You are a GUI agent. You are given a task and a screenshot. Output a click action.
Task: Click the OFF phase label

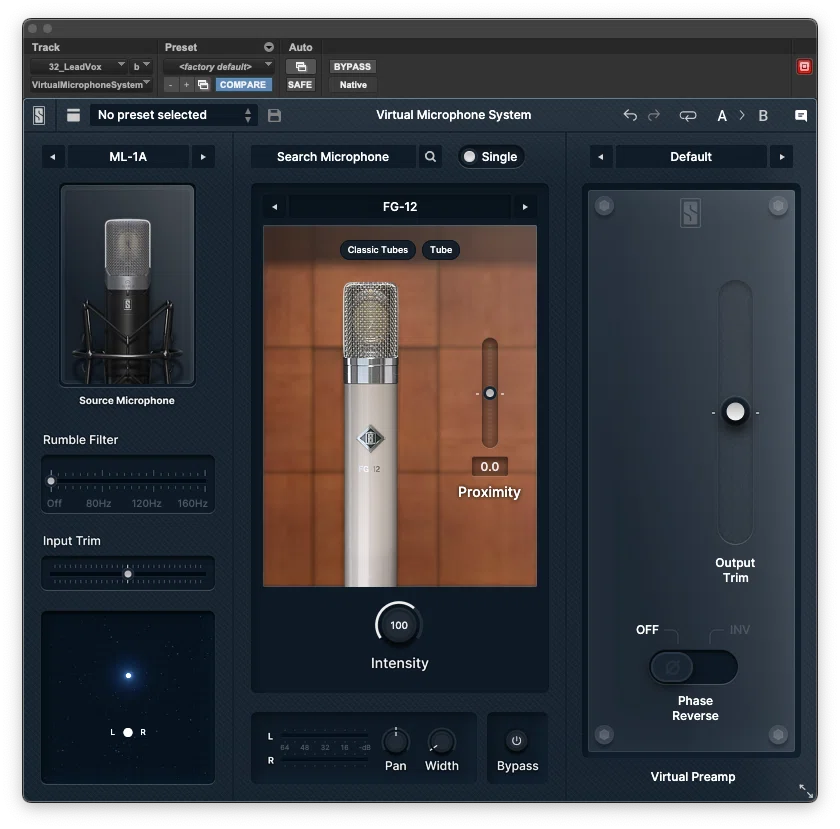point(647,630)
